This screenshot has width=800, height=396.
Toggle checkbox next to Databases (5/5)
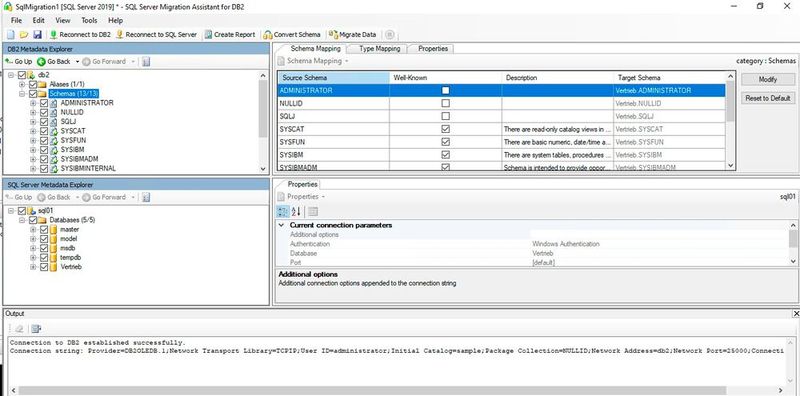(x=33, y=220)
